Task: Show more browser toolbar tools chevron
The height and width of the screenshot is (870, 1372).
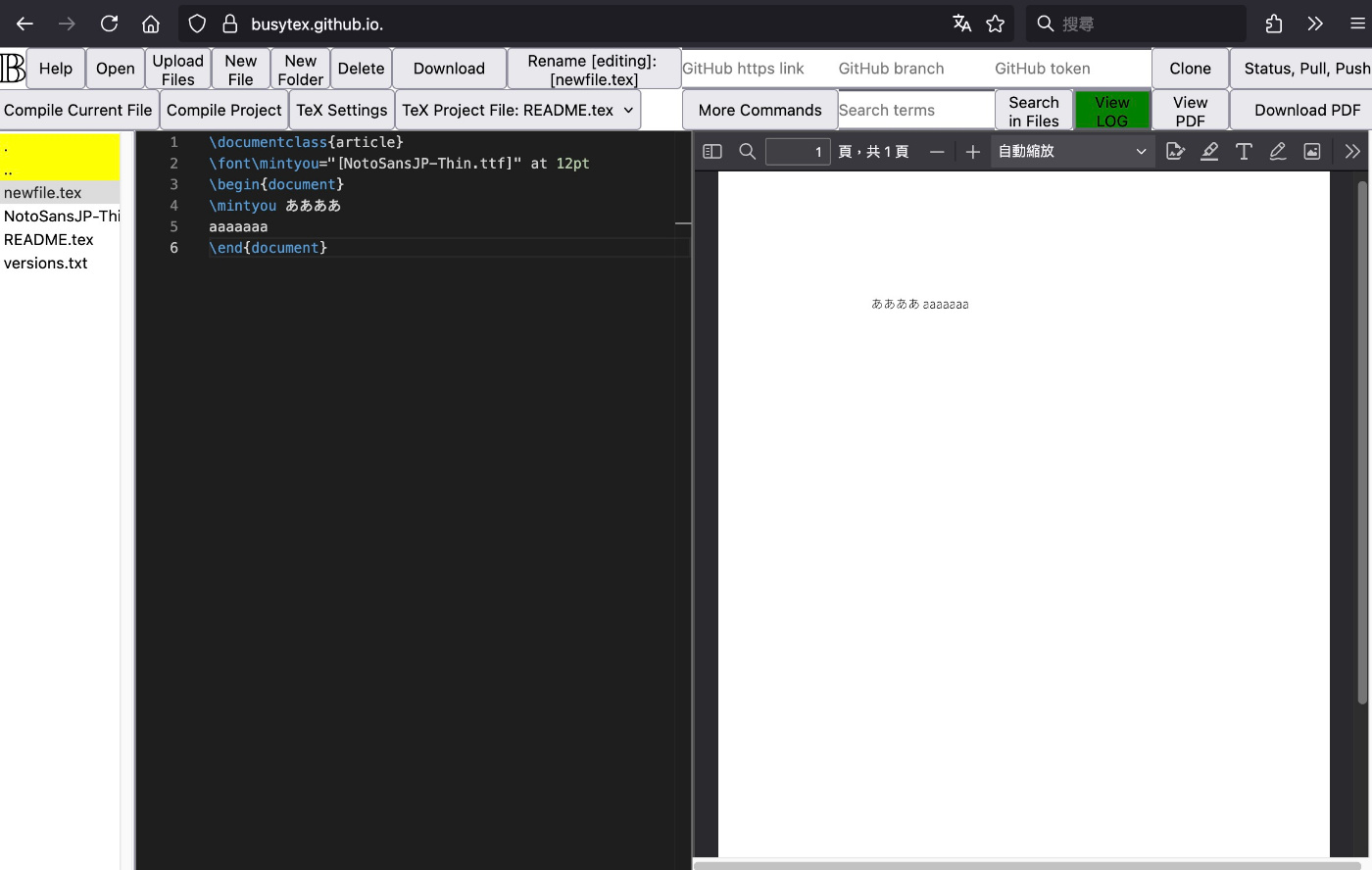Action: pyautogui.click(x=1315, y=24)
